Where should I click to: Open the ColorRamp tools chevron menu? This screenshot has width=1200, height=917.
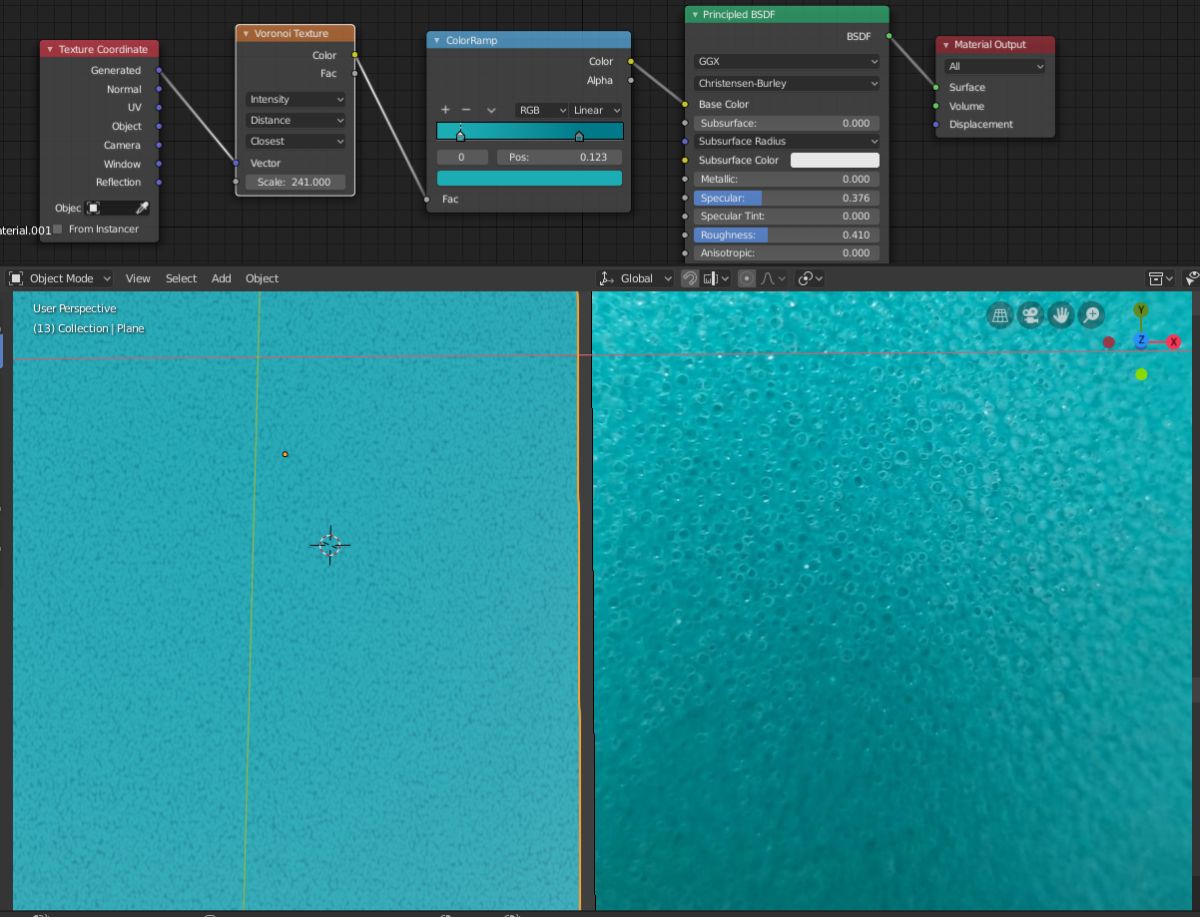pos(491,110)
